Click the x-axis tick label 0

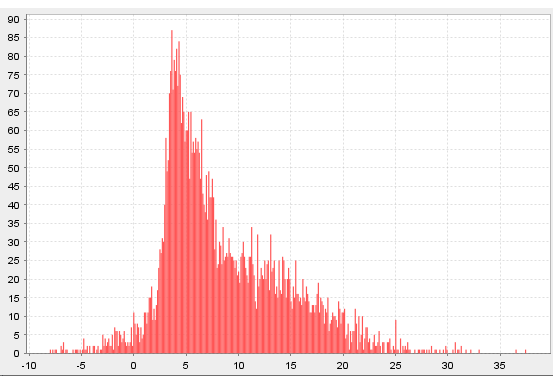click(133, 365)
